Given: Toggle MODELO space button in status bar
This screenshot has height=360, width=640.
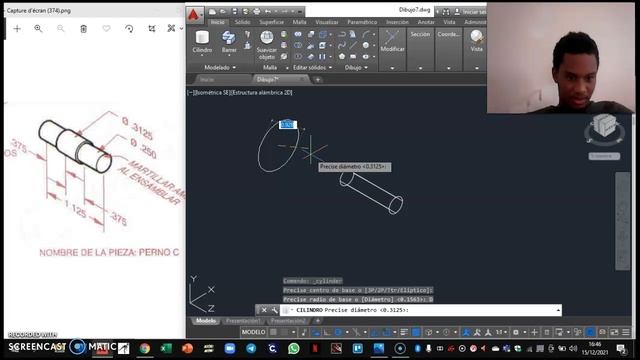Looking at the screenshot, I should [x=253, y=332].
